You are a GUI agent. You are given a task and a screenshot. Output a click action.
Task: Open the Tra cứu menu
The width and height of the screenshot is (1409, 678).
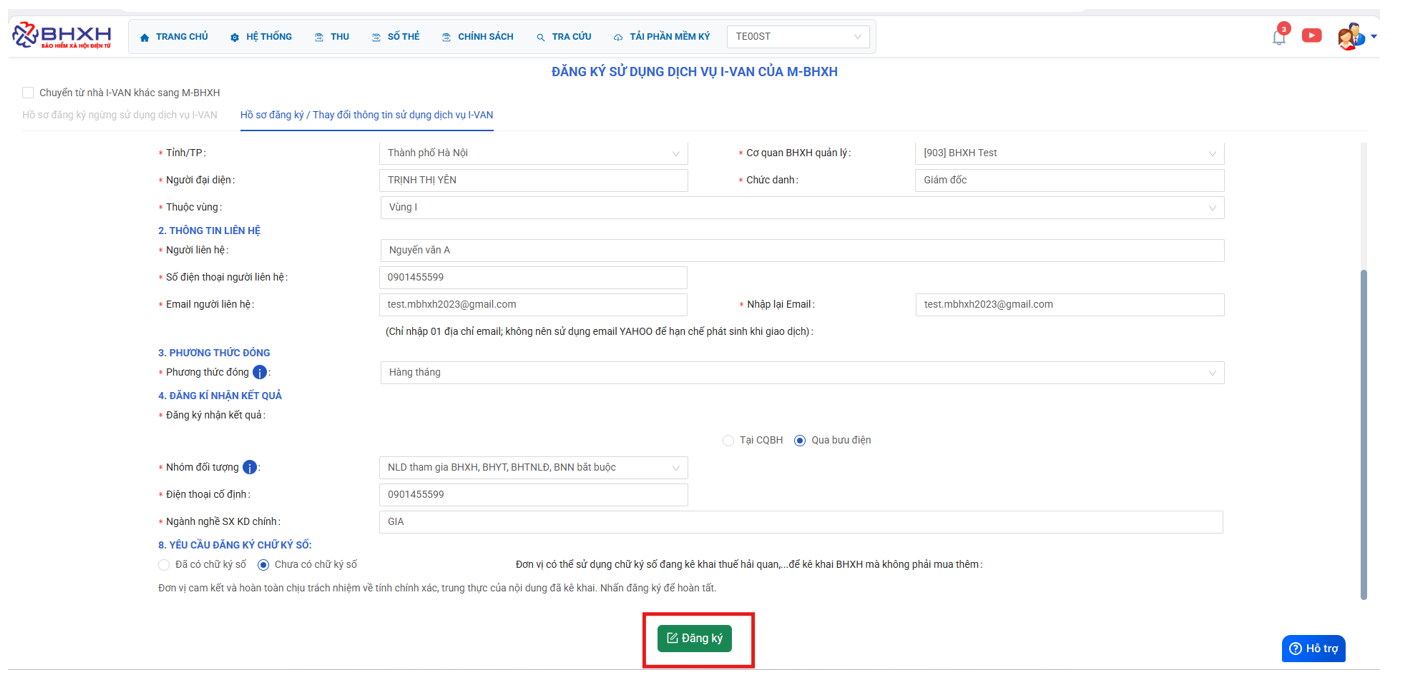[563, 37]
